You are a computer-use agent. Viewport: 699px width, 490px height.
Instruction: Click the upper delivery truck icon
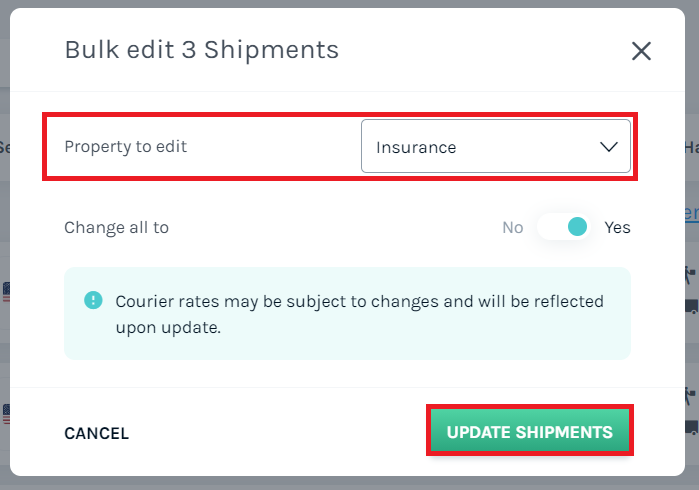692,306
